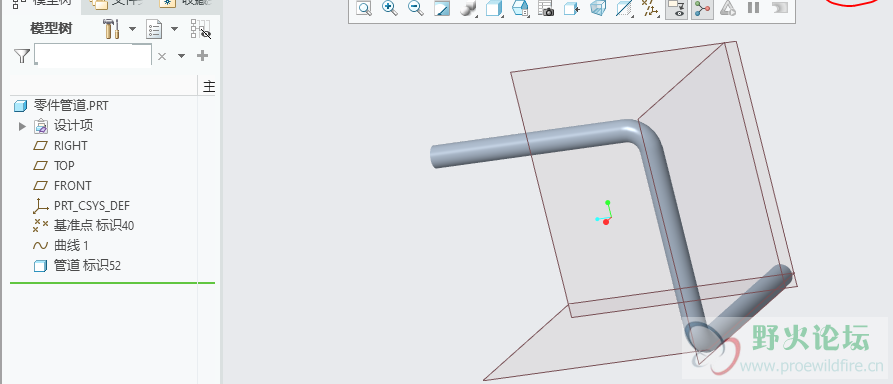893x384 pixels.
Task: Expand the 设计项 tree node
Action: point(23,126)
